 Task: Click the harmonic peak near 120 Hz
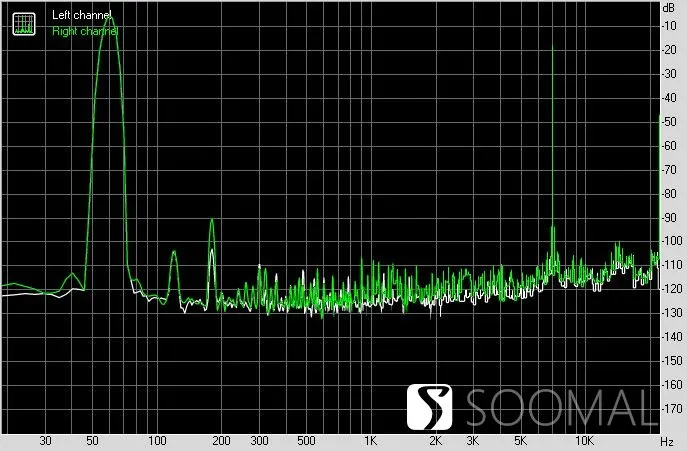click(174, 254)
